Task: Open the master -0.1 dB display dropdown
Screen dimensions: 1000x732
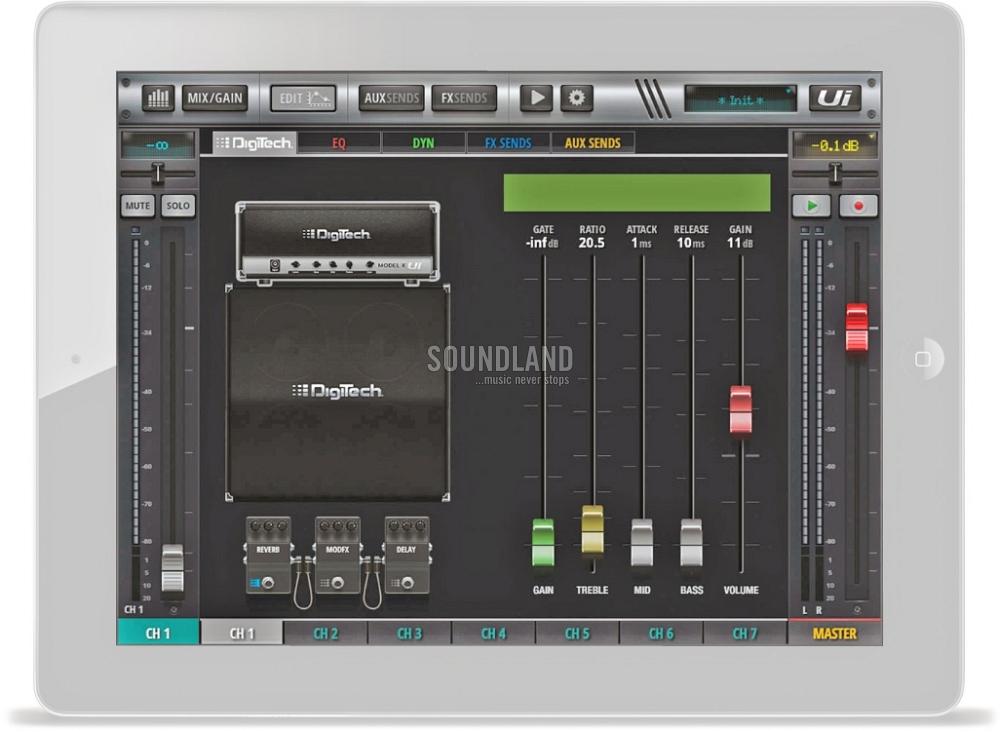Action: coord(835,145)
